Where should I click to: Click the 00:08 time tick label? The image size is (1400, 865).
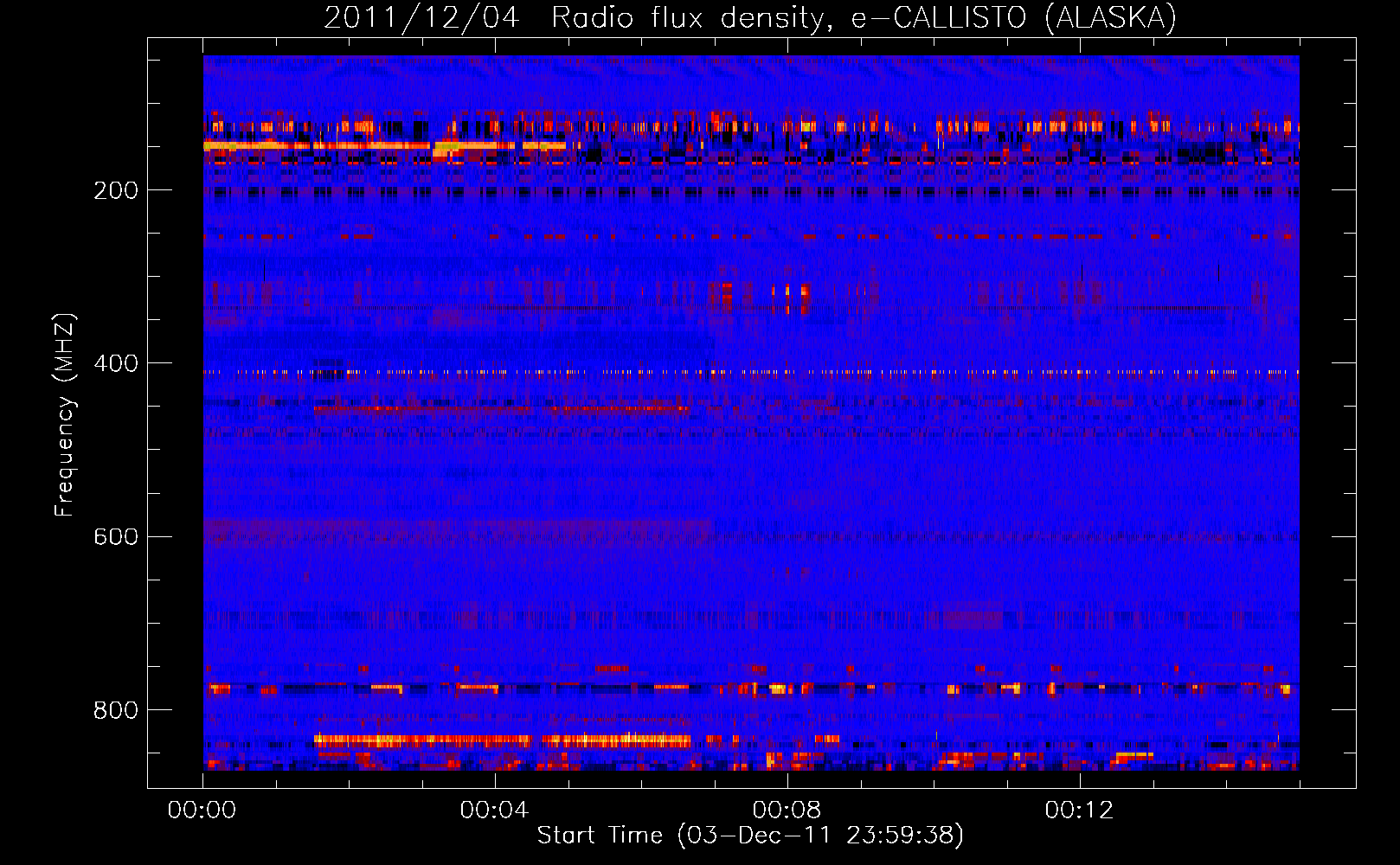point(787,810)
